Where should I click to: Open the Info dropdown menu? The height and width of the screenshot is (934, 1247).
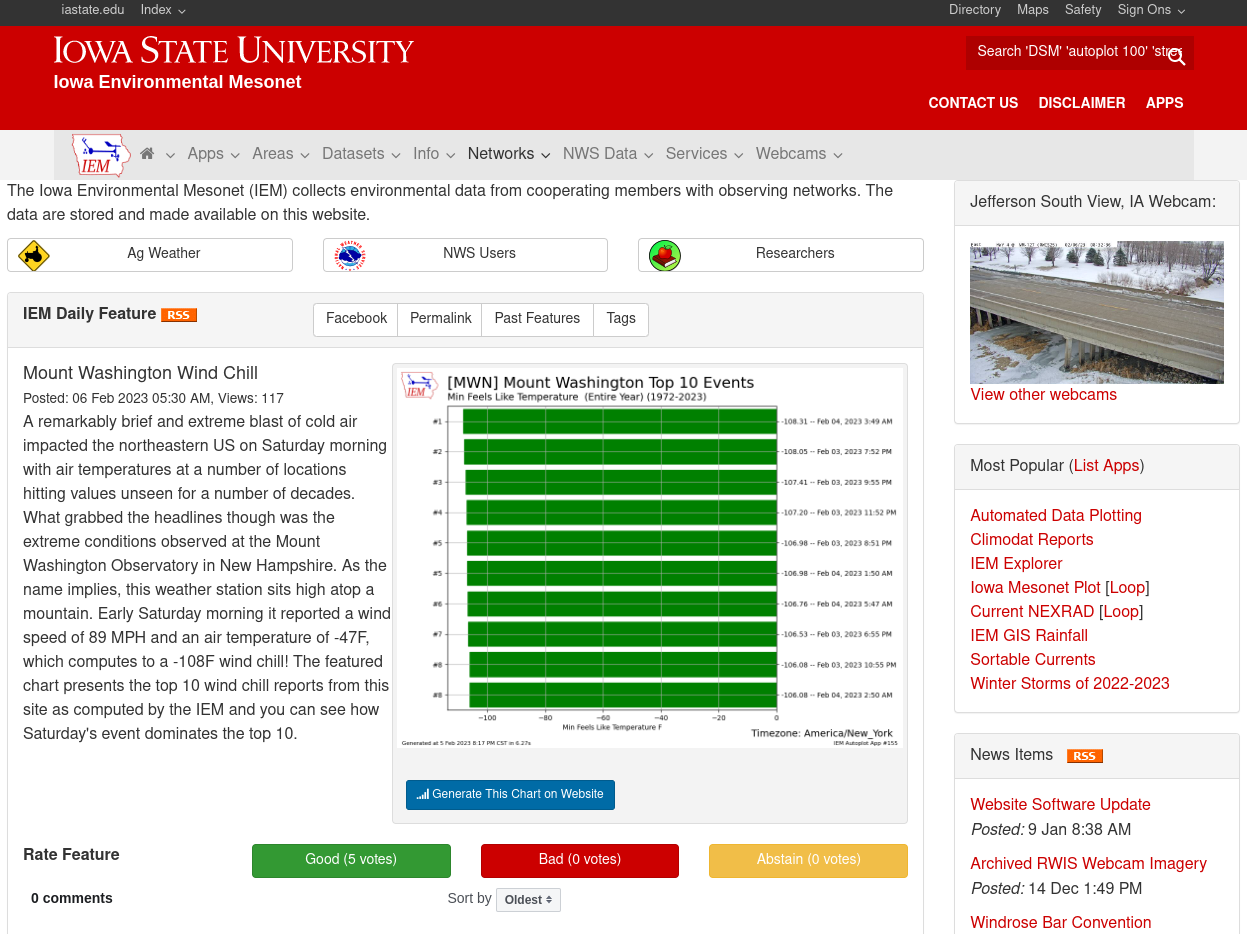[434, 154]
